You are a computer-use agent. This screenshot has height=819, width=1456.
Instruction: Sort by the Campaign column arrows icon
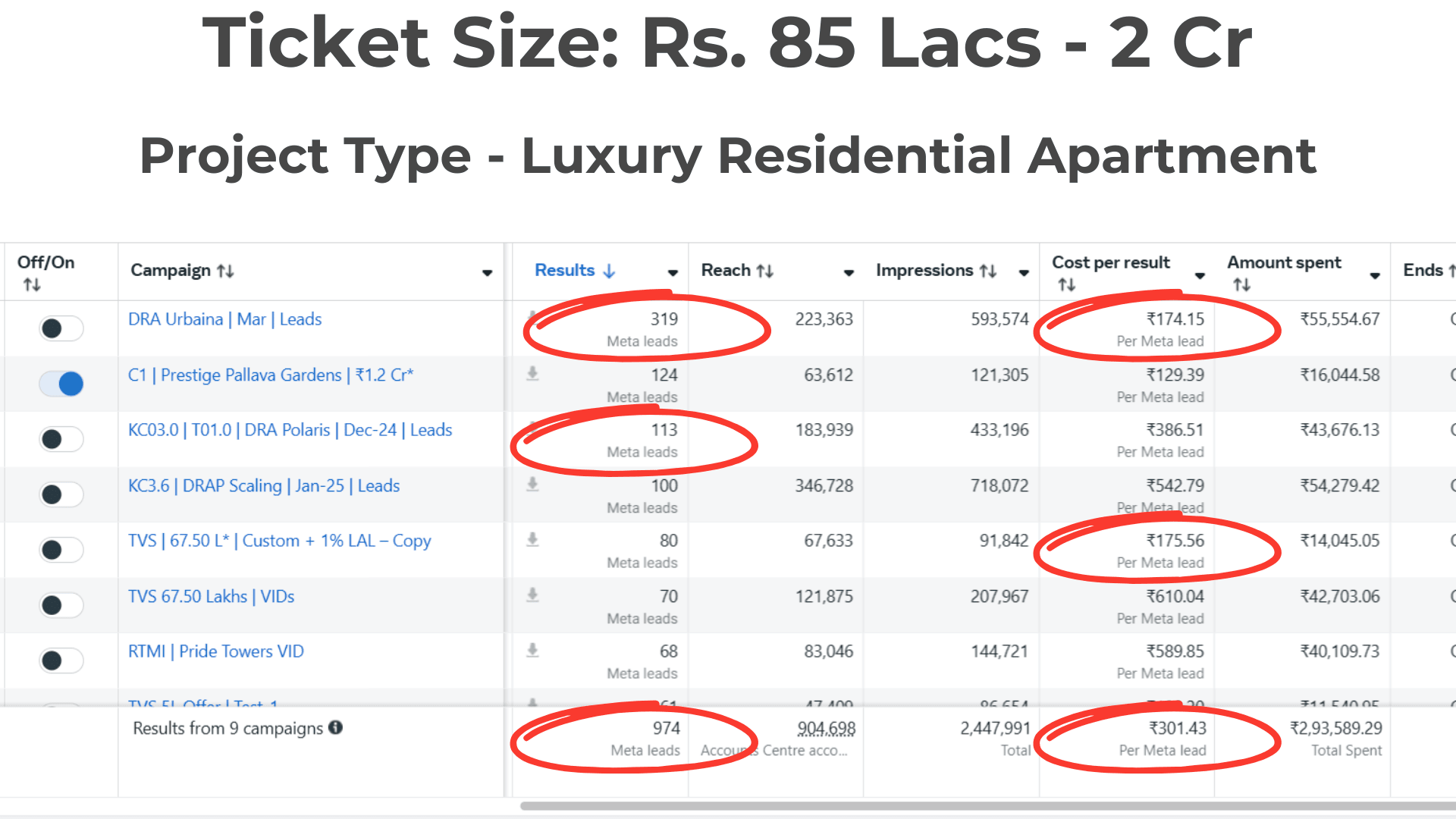(x=225, y=271)
